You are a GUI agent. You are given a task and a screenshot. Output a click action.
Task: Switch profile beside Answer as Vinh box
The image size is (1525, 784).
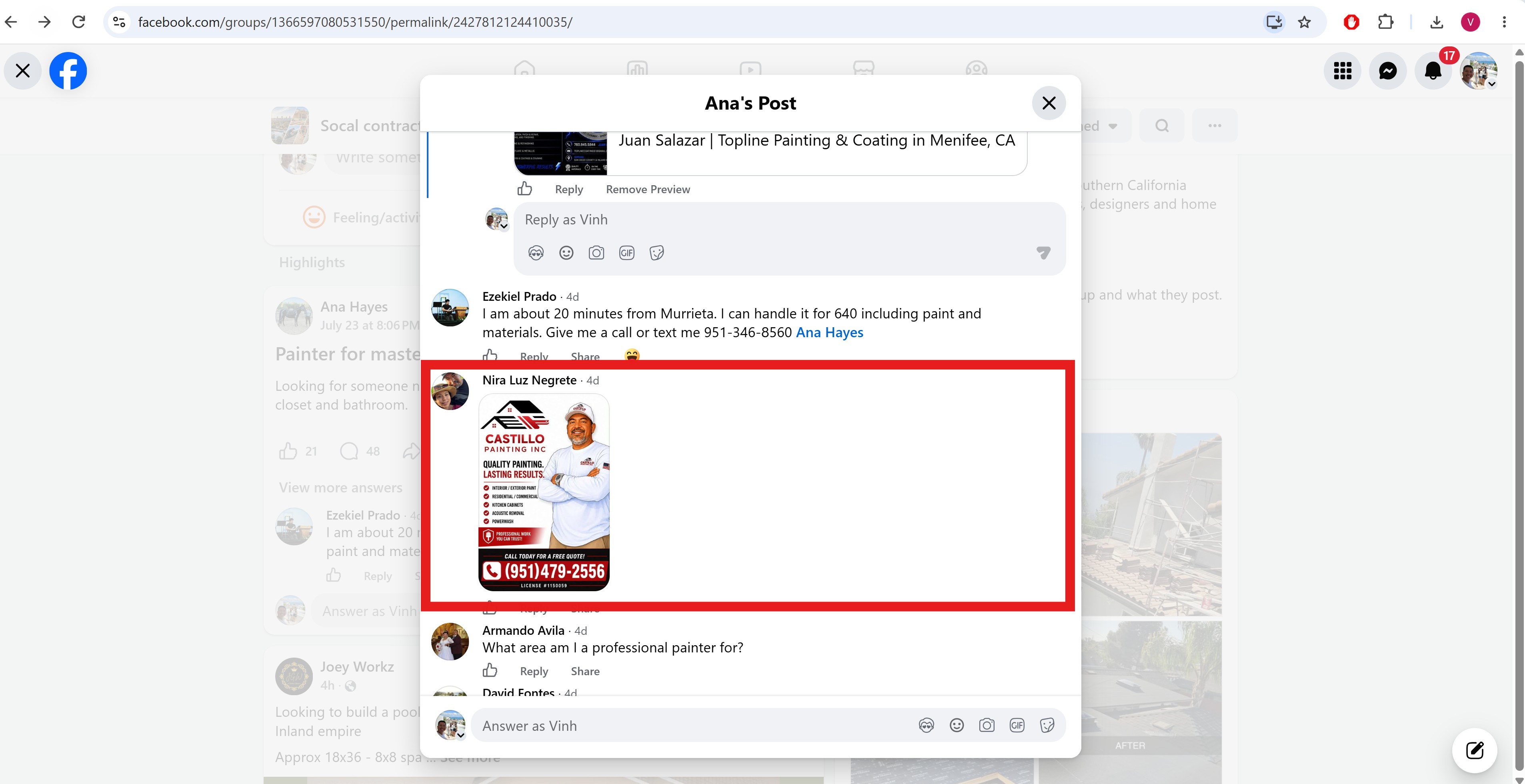pyautogui.click(x=450, y=725)
